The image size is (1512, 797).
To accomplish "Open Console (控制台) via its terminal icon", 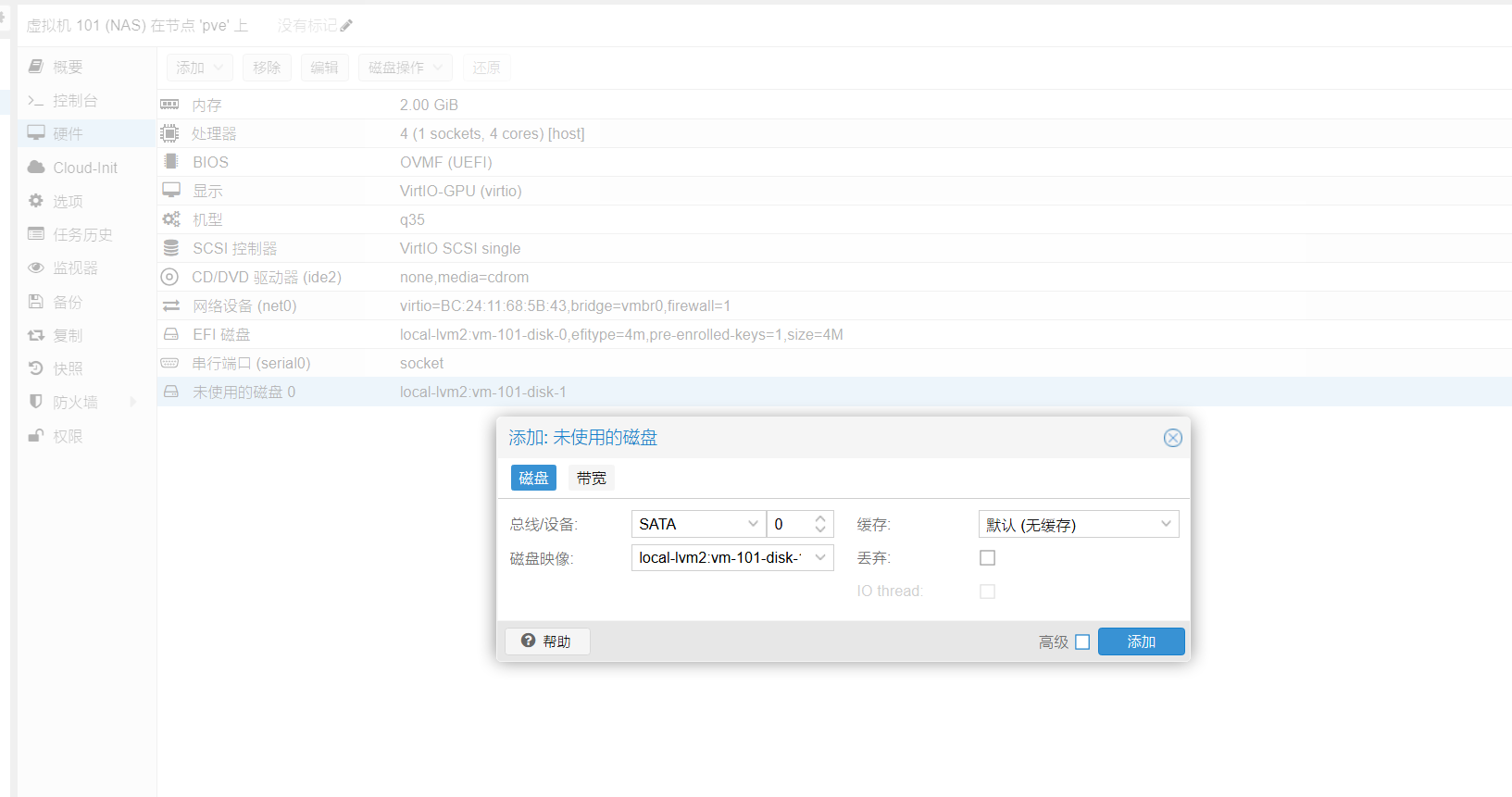I will tap(36, 100).
